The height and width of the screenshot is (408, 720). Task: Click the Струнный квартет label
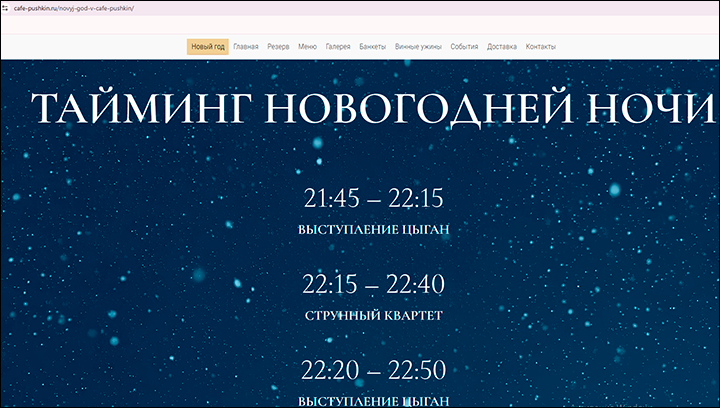coord(373,316)
